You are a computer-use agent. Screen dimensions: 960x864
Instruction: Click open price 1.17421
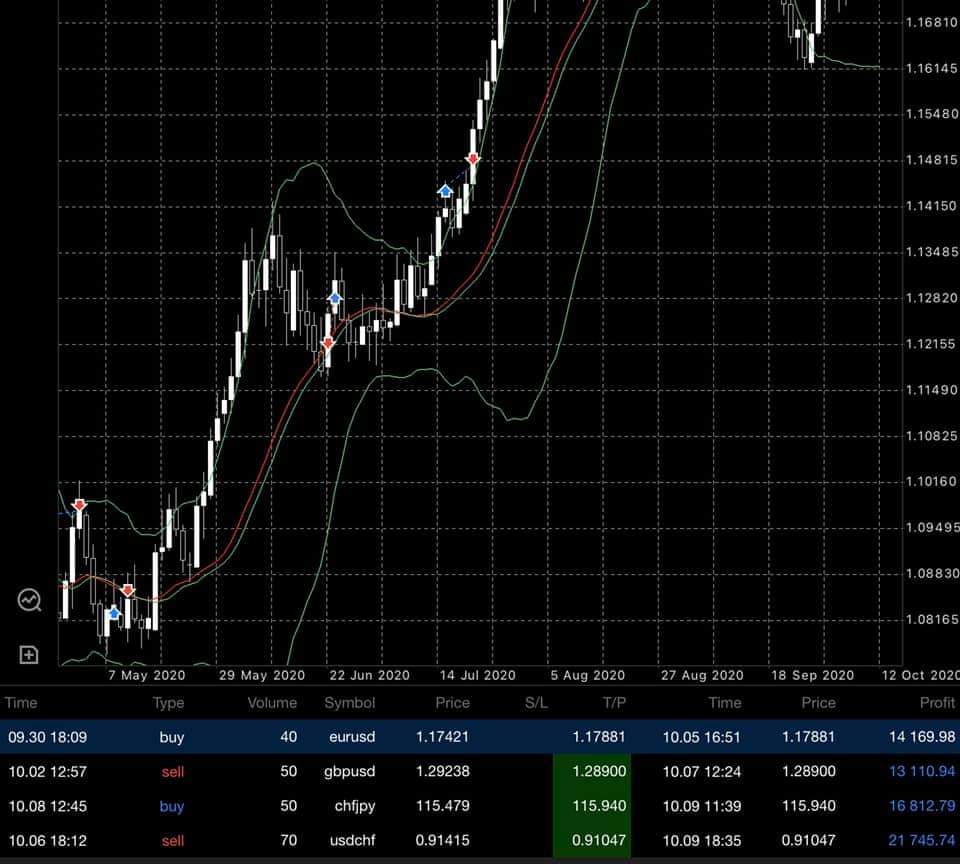point(443,737)
